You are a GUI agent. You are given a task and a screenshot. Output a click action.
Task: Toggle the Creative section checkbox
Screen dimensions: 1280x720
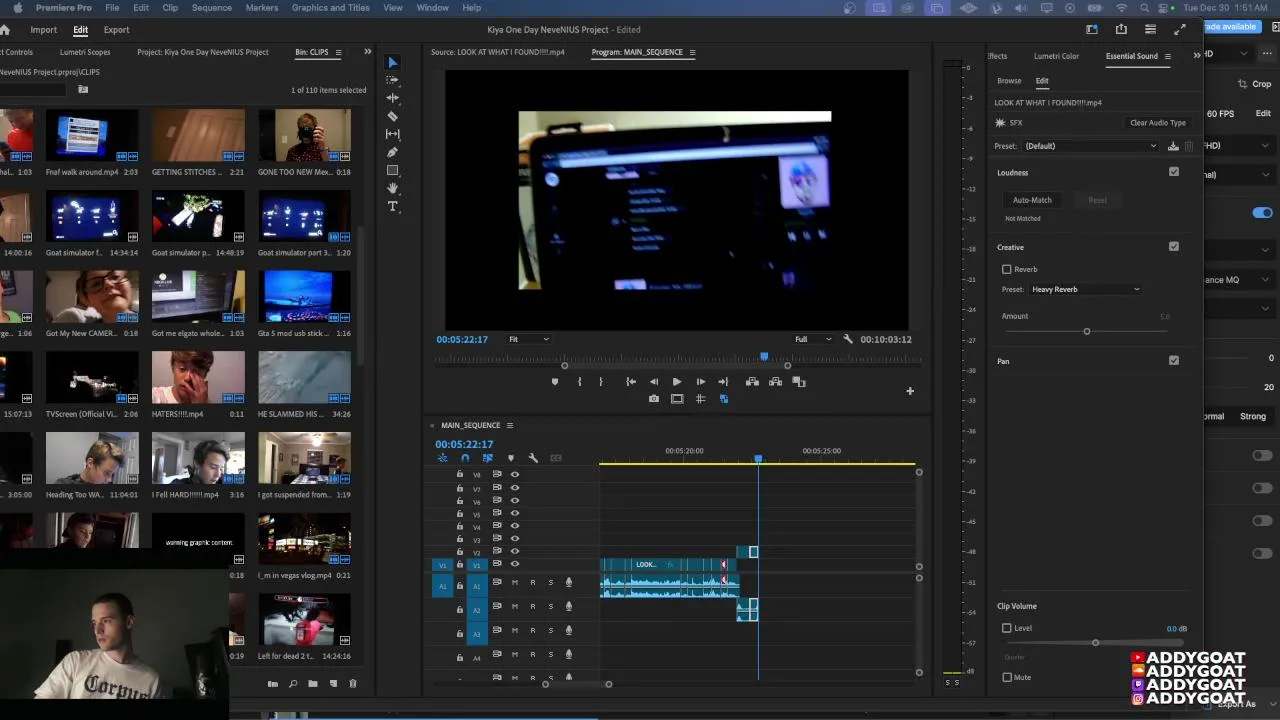[1174, 246]
